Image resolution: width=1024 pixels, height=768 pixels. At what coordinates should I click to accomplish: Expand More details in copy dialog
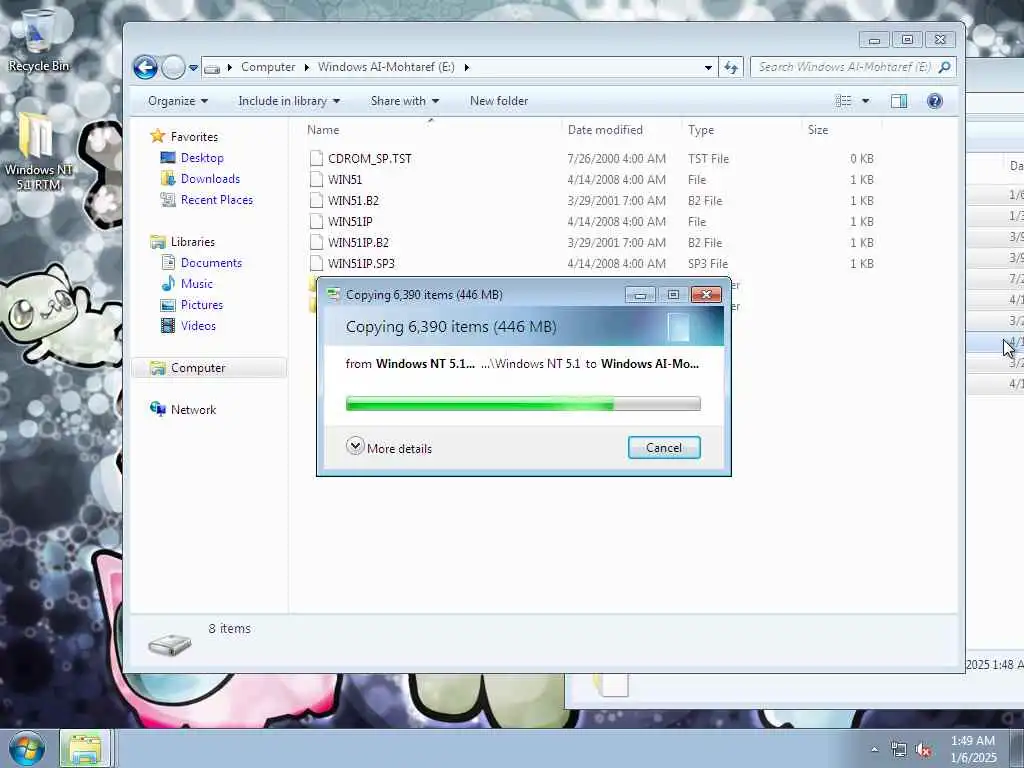[x=389, y=448]
